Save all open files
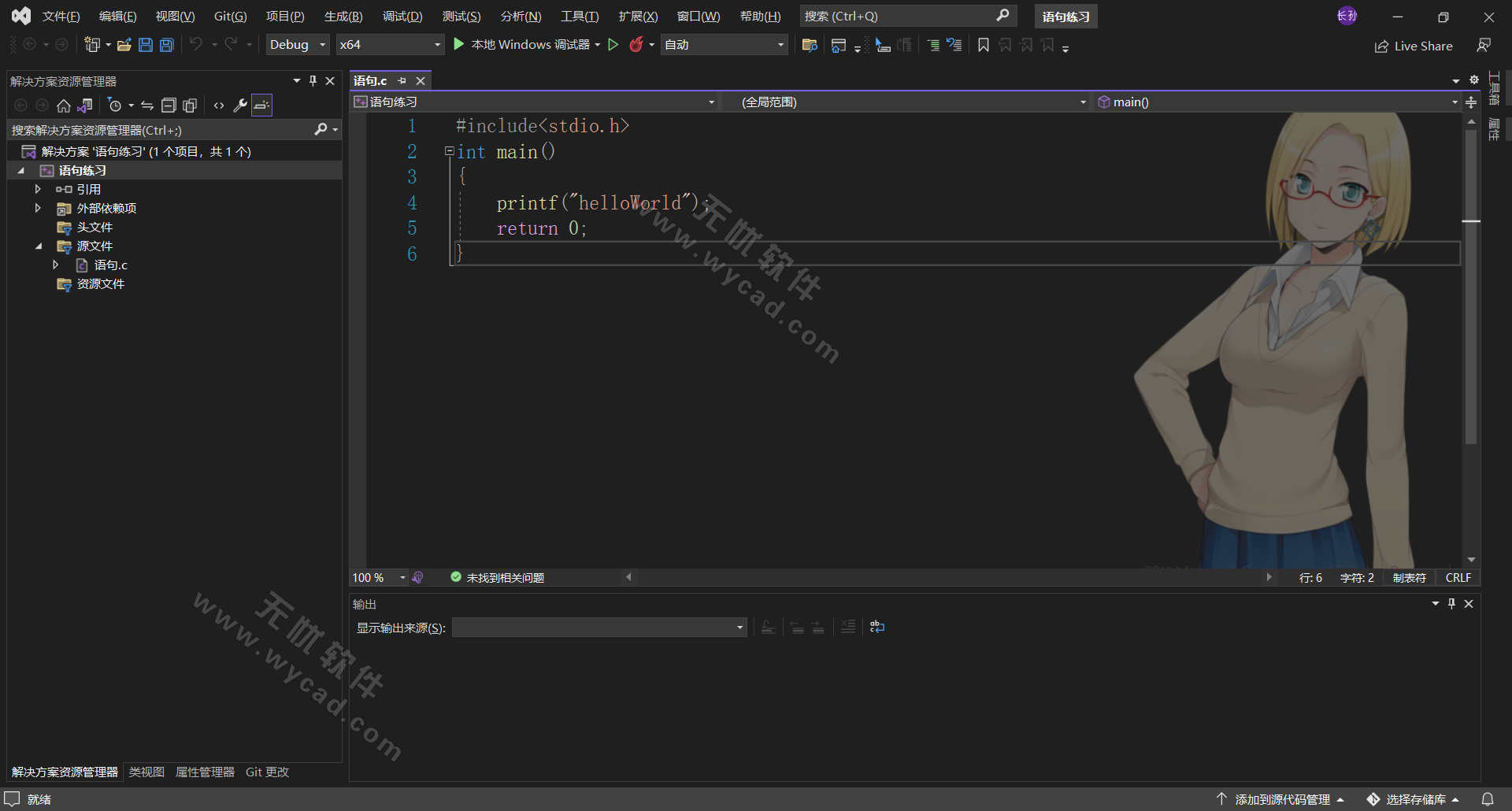1512x811 pixels. pos(166,44)
